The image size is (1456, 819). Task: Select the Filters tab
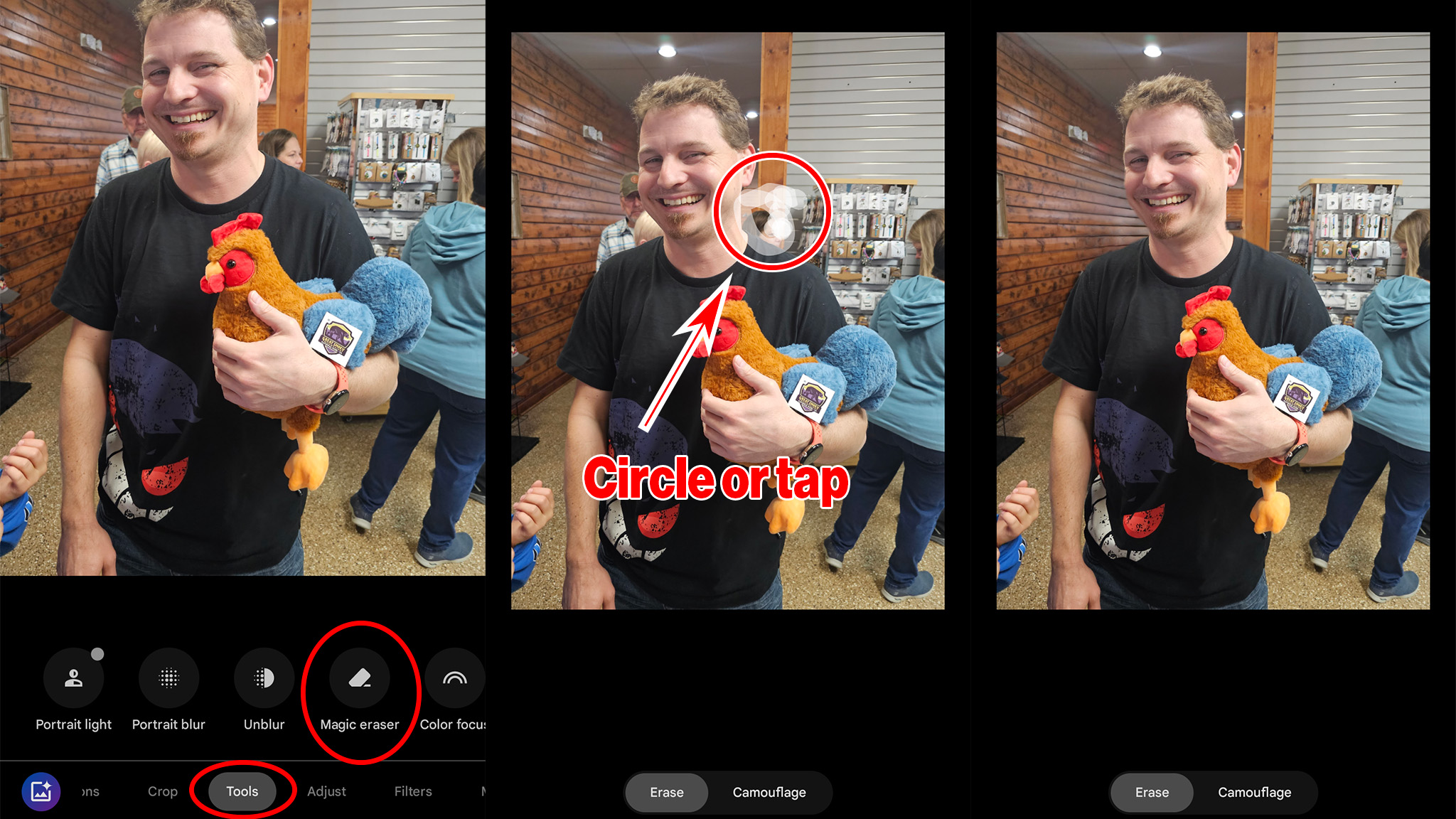click(413, 791)
